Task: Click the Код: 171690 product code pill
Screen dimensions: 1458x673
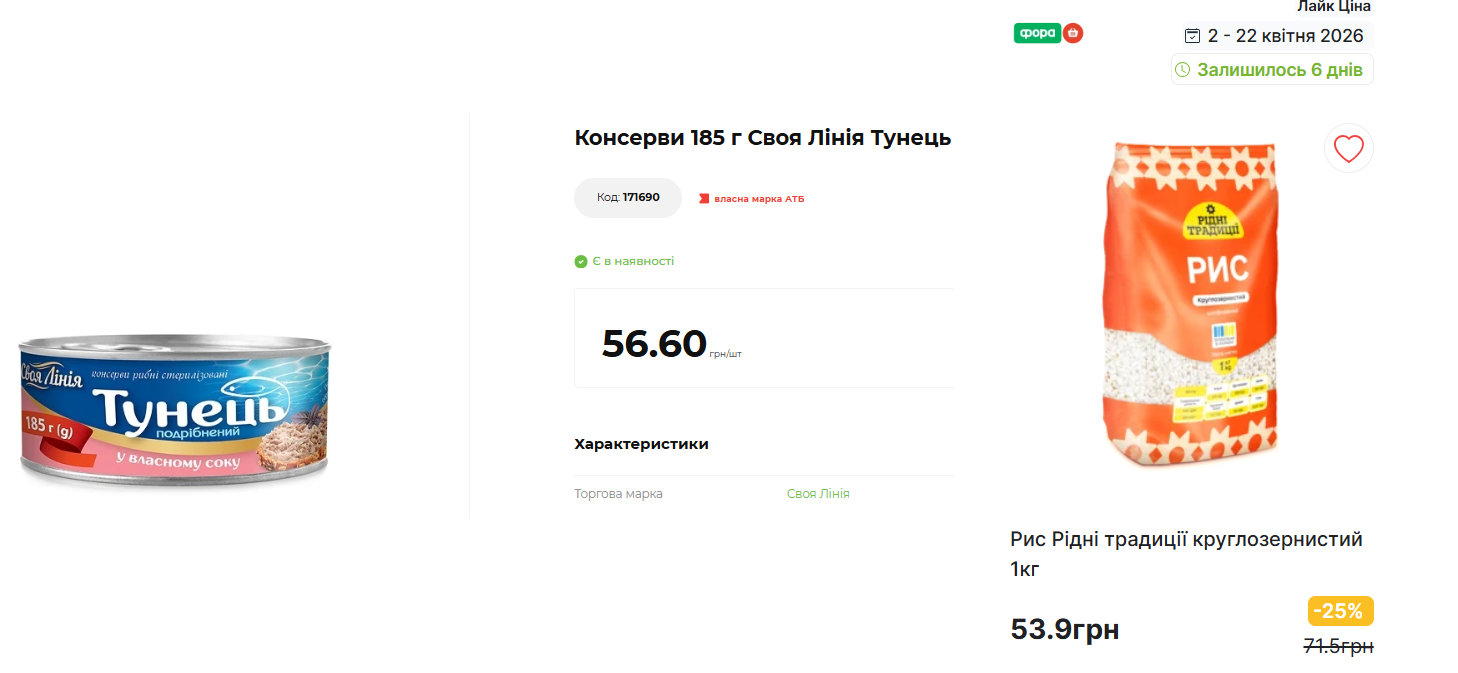Action: pyautogui.click(x=628, y=198)
